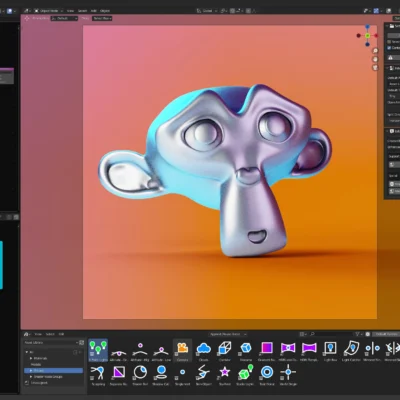Toggle proportional editing in viewport header
The image size is (400, 400).
[x=248, y=11]
